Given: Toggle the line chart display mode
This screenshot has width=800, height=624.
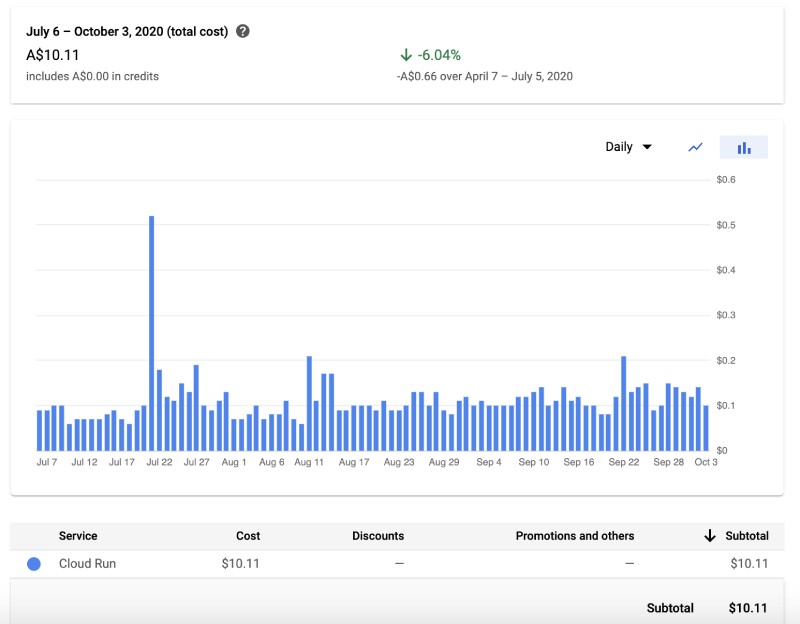Looking at the screenshot, I should (x=695, y=147).
